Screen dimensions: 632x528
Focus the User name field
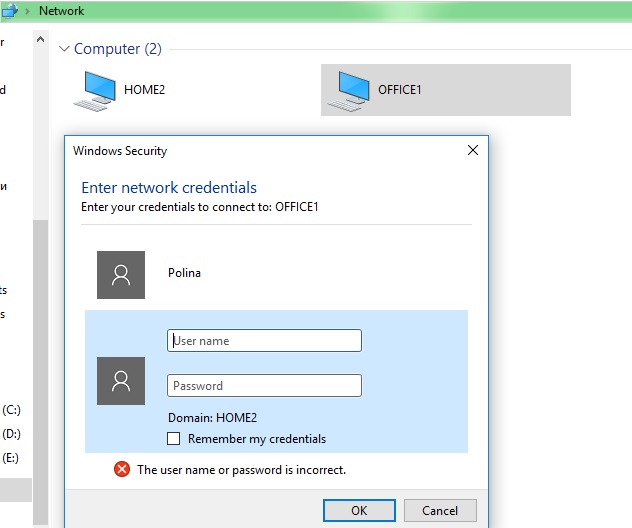(x=264, y=341)
